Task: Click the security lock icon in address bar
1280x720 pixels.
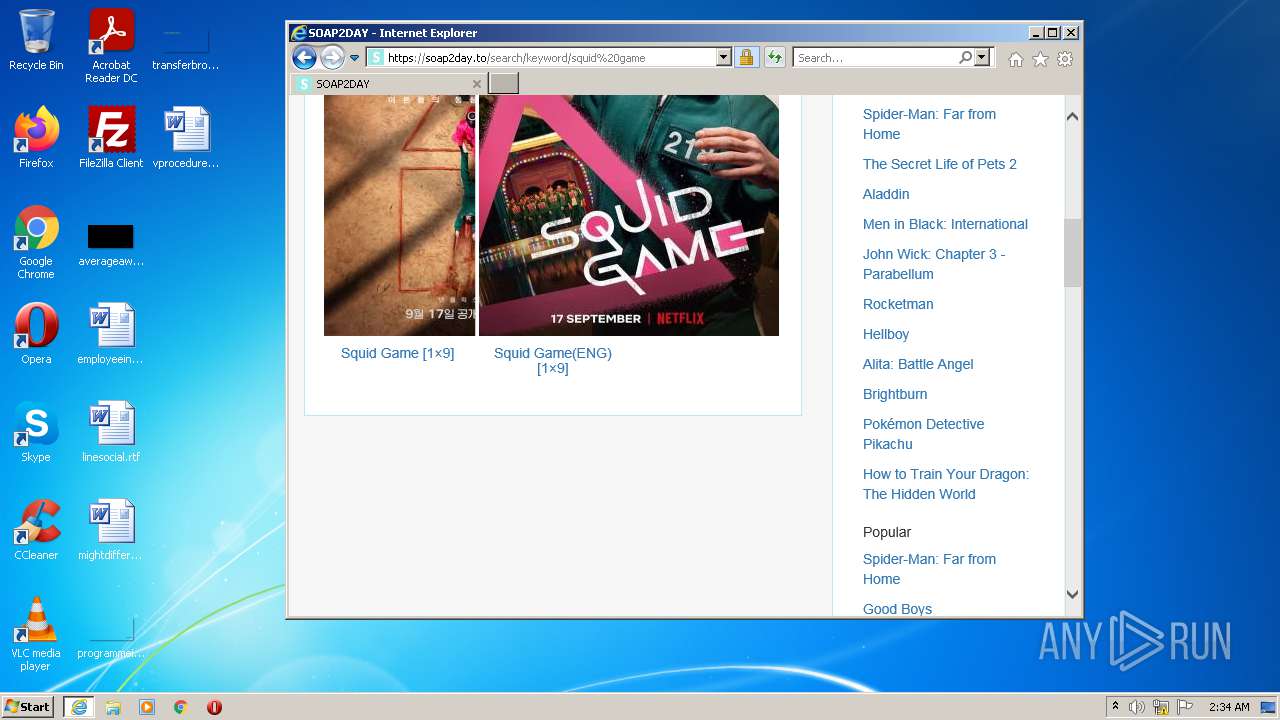Action: coord(746,58)
